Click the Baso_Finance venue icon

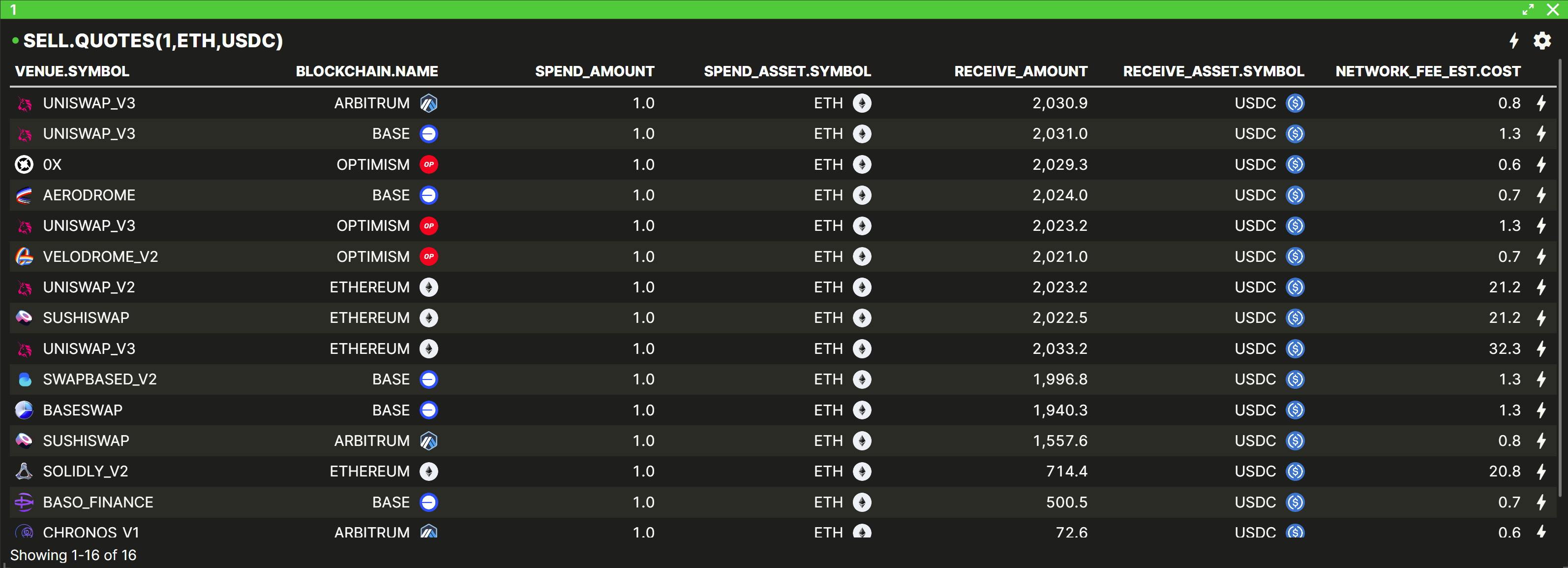[x=24, y=502]
